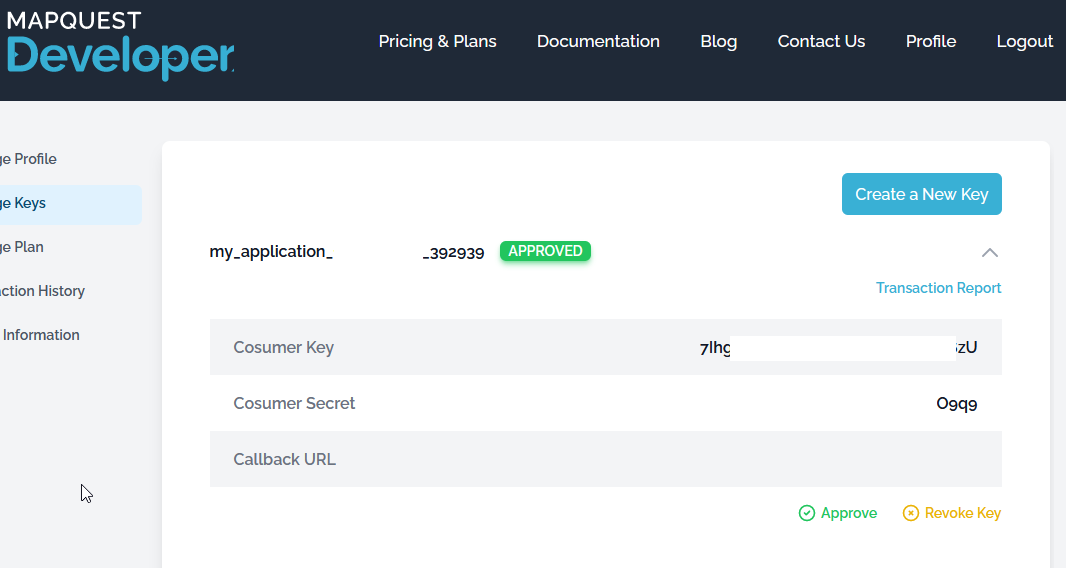
Task: Open the Profile page in the header
Action: click(x=930, y=41)
